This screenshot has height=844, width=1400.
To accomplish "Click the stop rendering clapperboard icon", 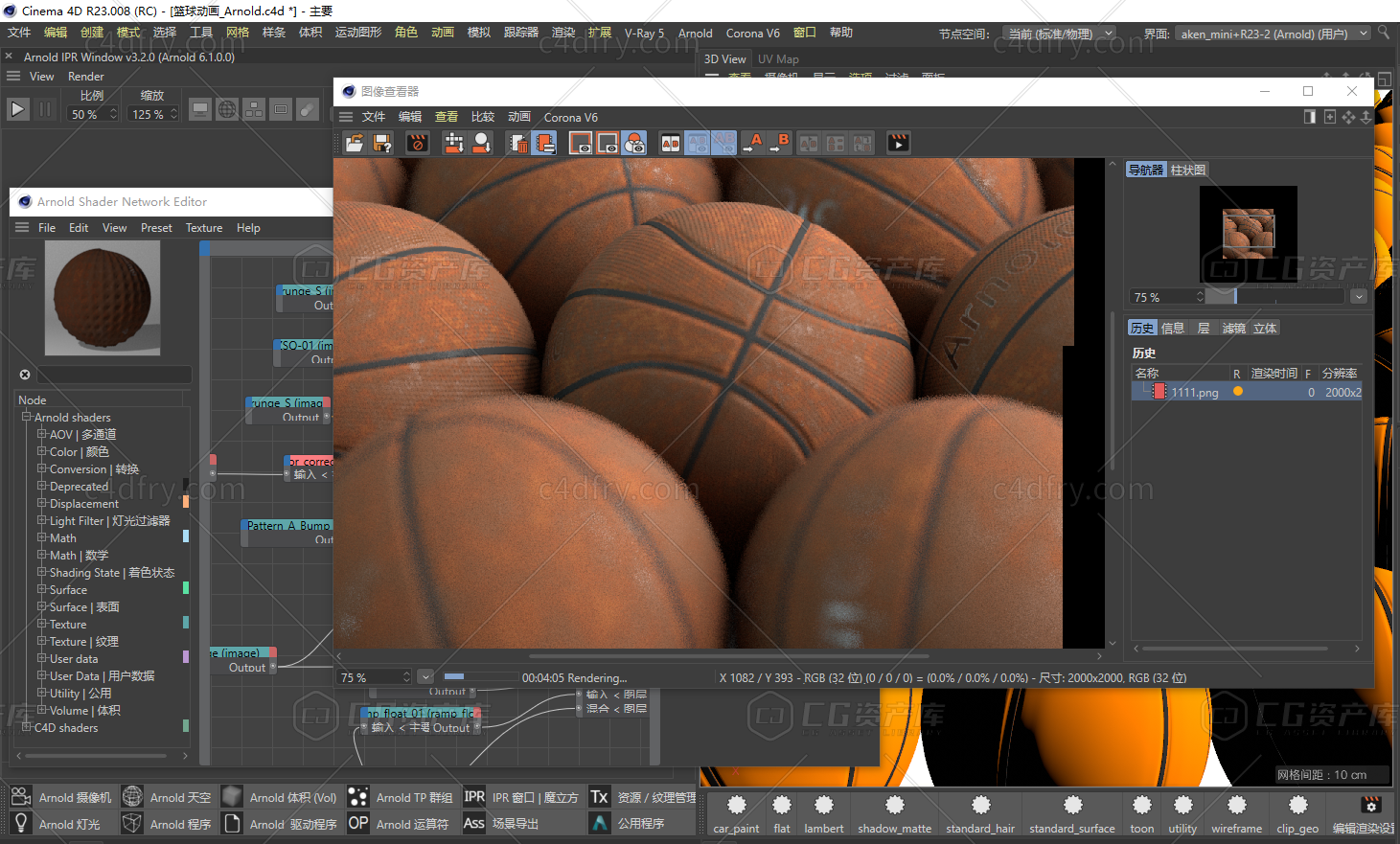I will tap(418, 143).
